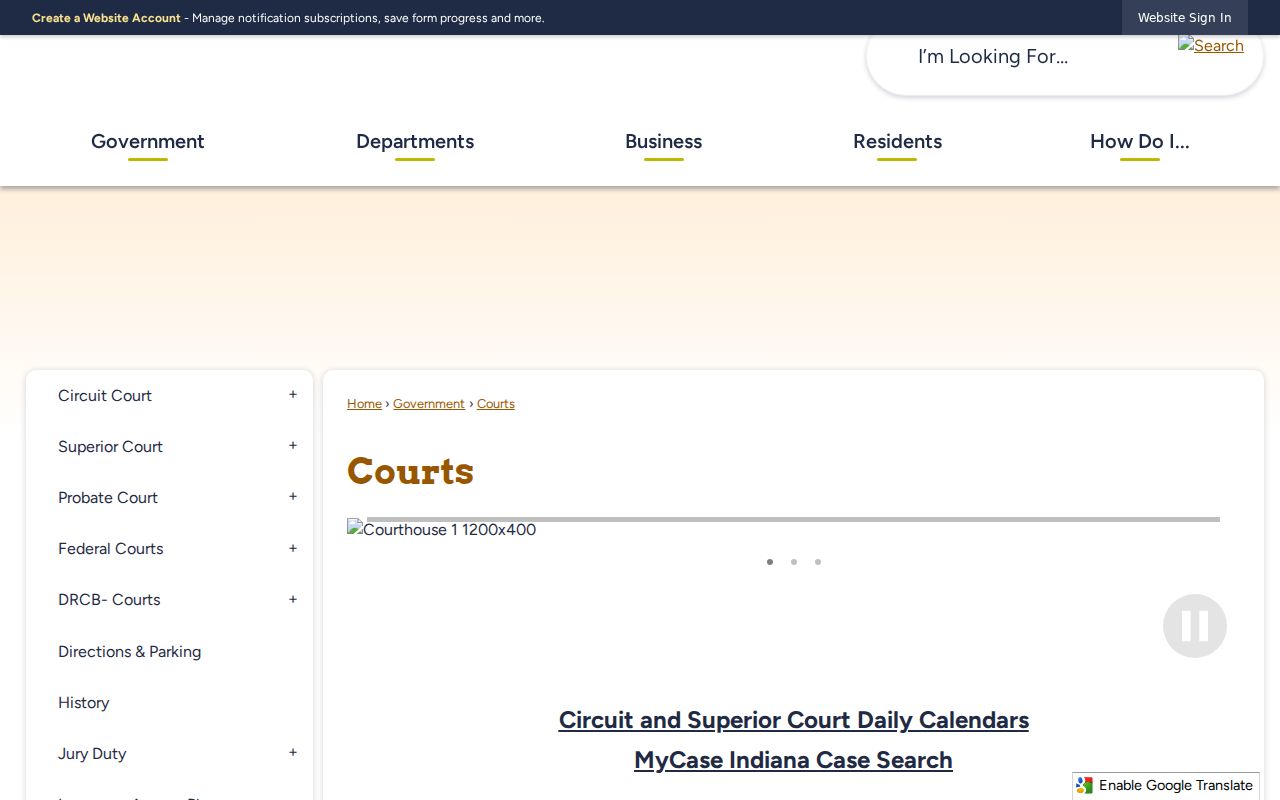The image size is (1280, 800).
Task: Open Circuit Court sidebar link
Action: (x=105, y=396)
